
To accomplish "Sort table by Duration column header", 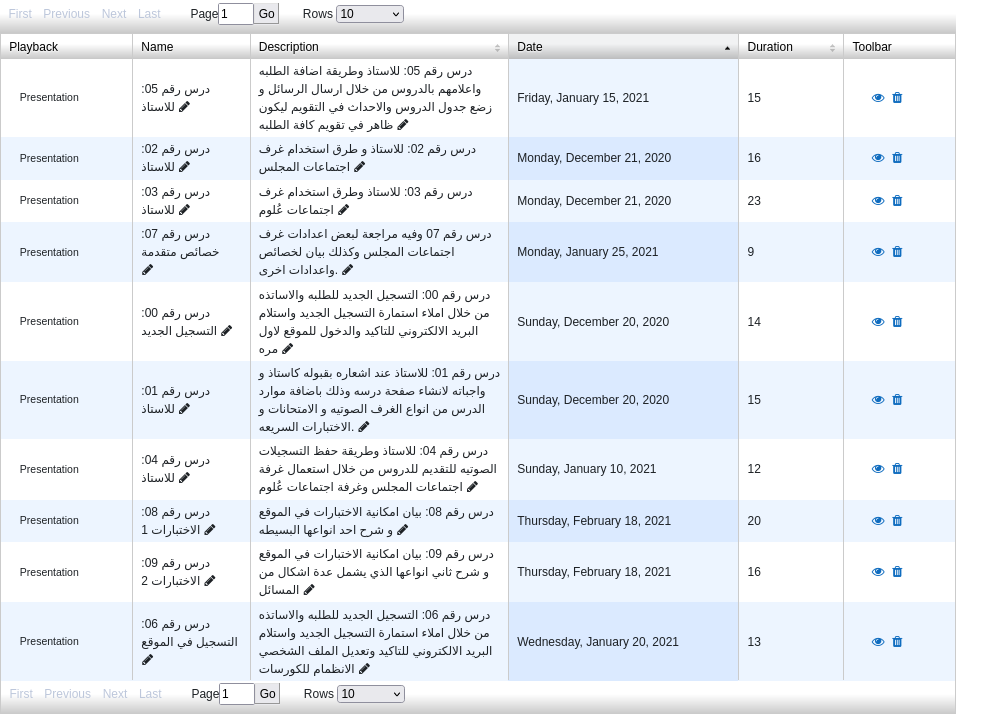I will point(790,47).
